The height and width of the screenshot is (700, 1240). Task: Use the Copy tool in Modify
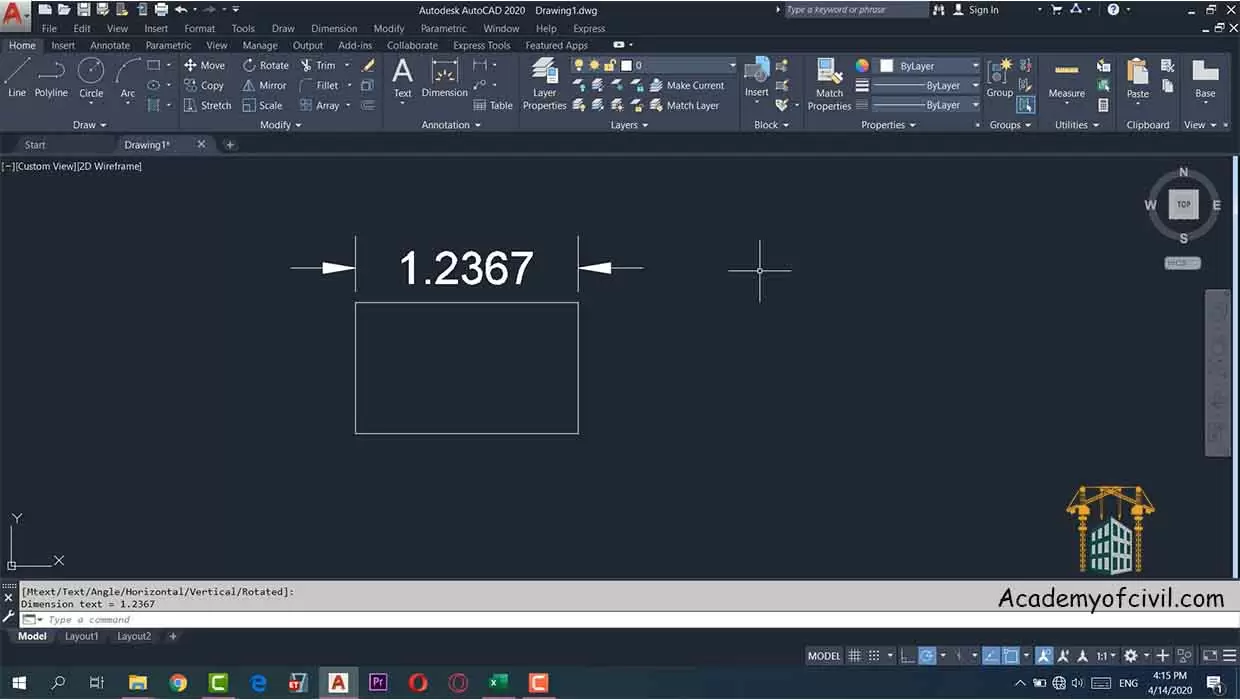click(x=204, y=85)
